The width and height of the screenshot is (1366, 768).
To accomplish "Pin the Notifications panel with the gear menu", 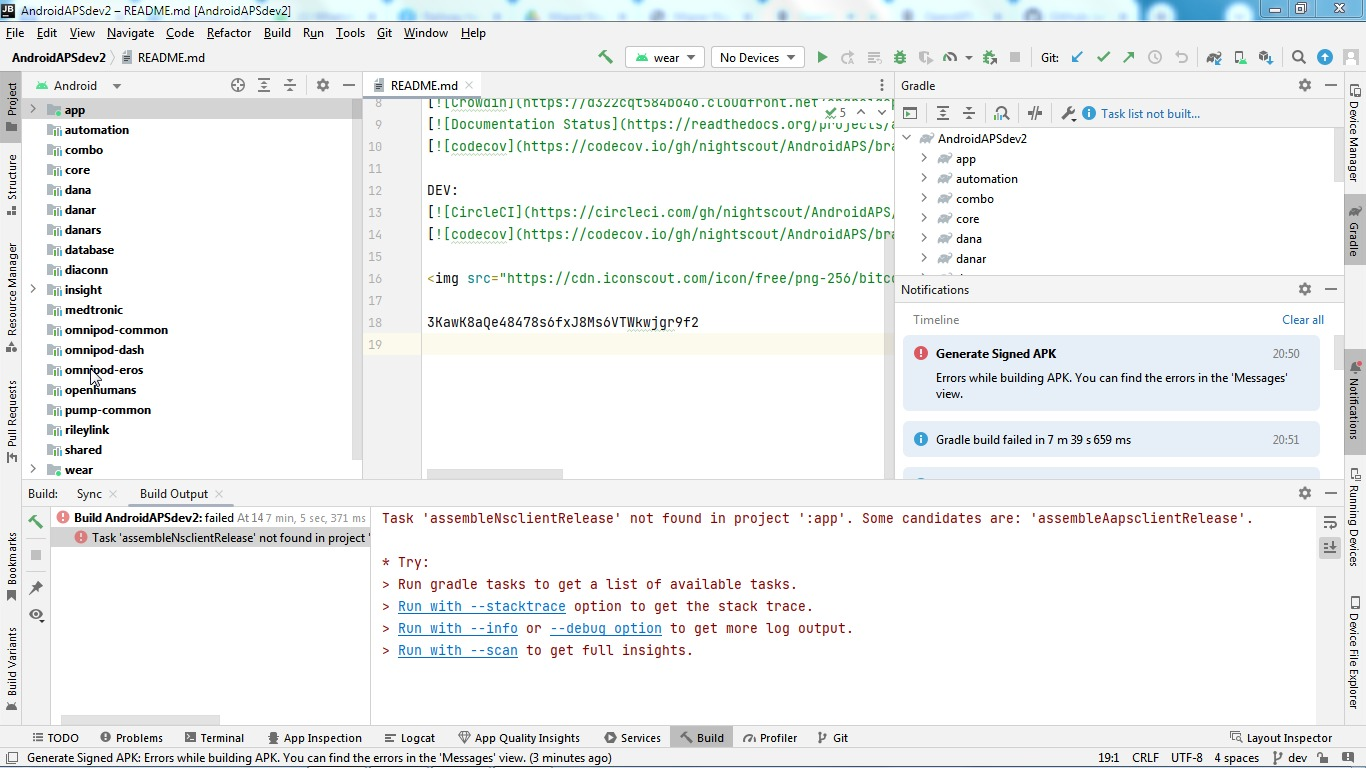I will tap(1305, 289).
